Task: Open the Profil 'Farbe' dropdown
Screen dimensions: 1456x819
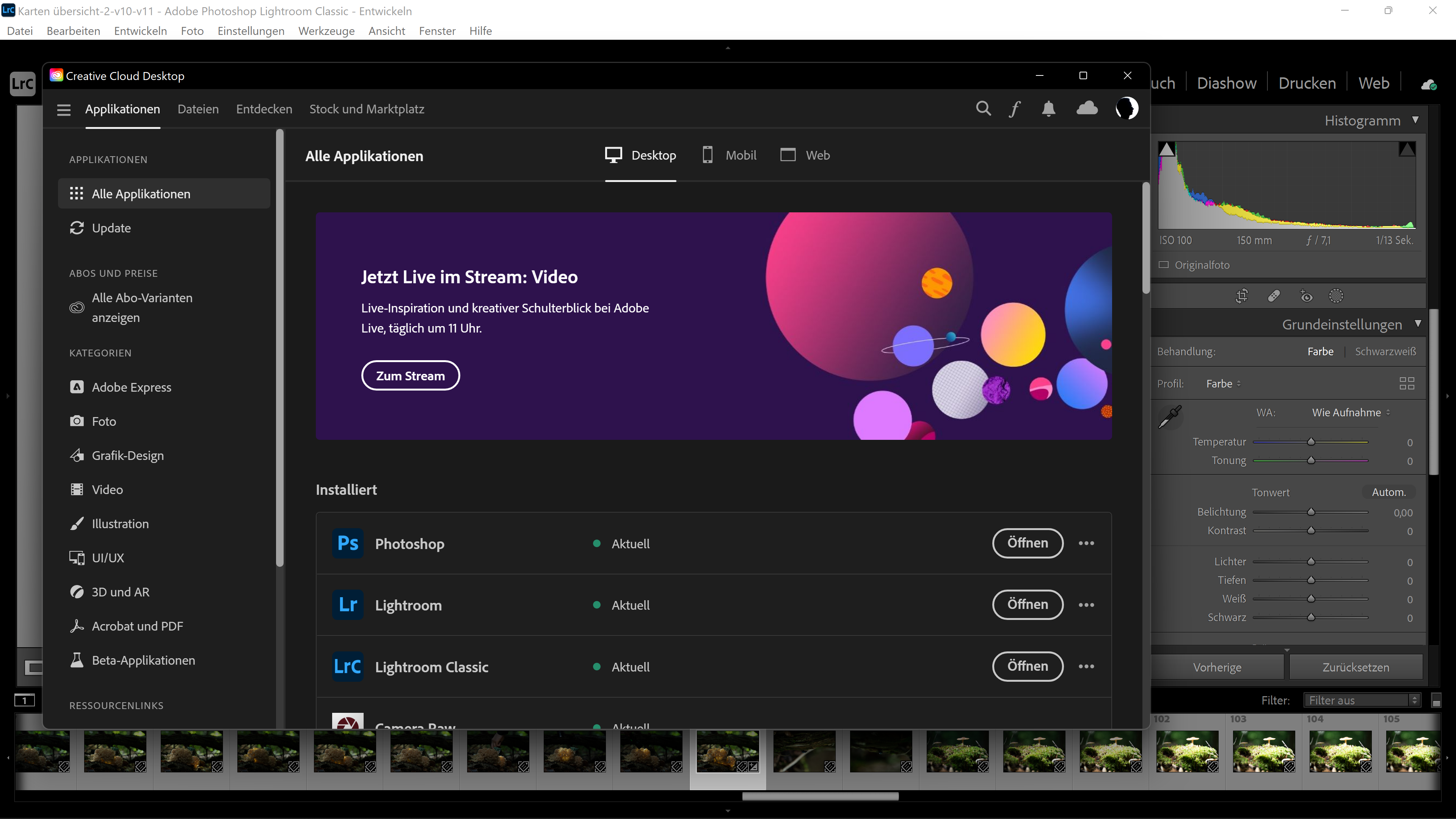Action: point(1222,383)
